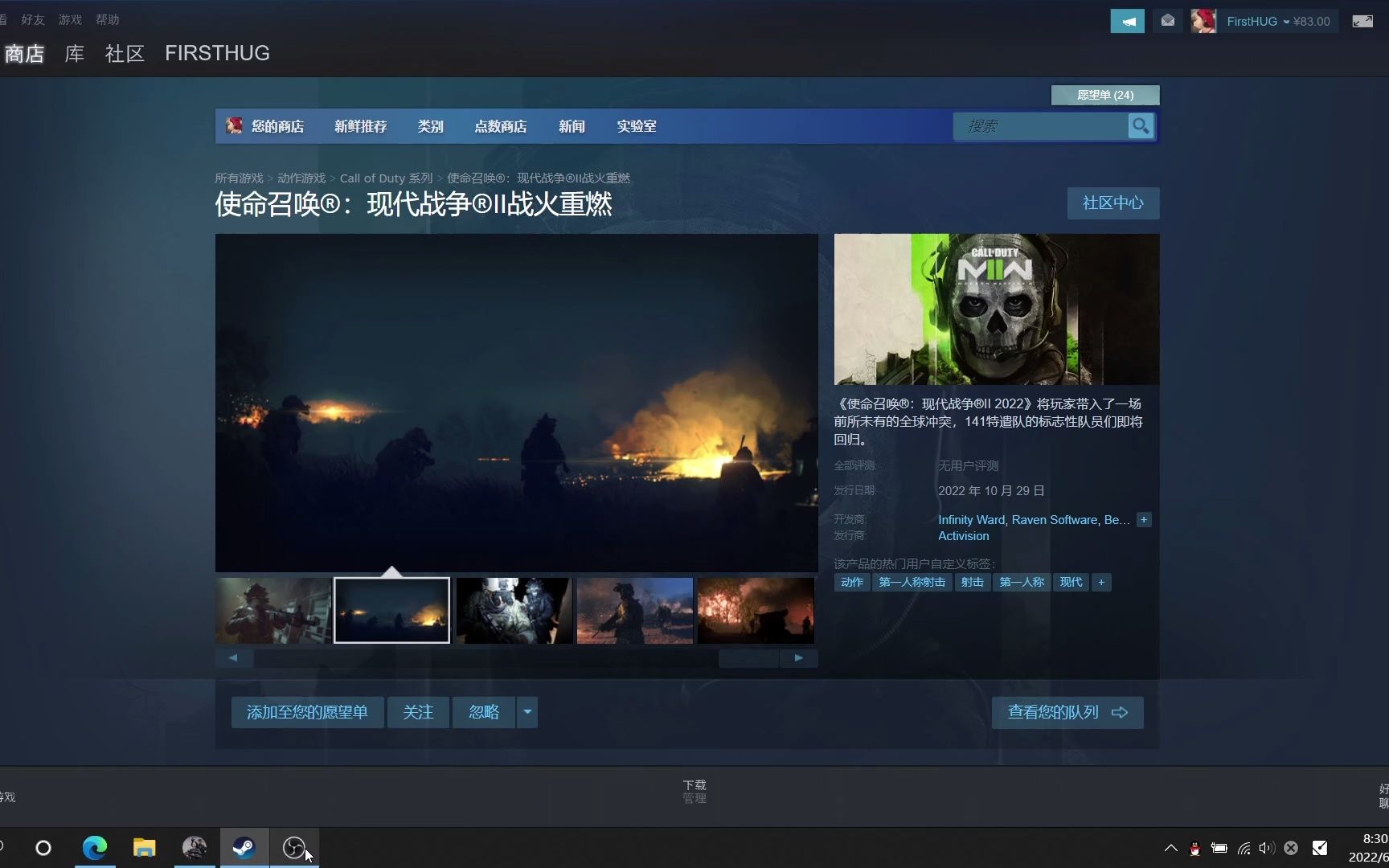
Task: Click 添加至您的愿望单 button
Action: pos(307,712)
